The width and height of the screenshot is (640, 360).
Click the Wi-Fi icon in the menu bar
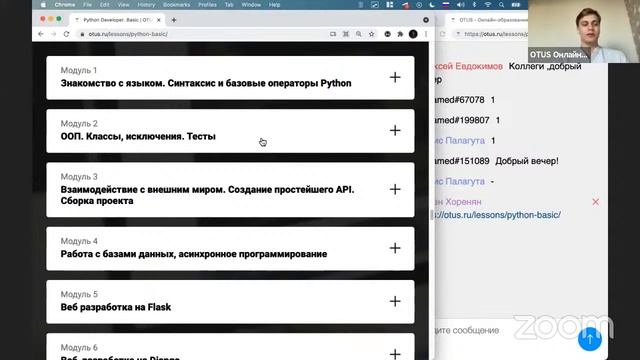[x=488, y=5]
